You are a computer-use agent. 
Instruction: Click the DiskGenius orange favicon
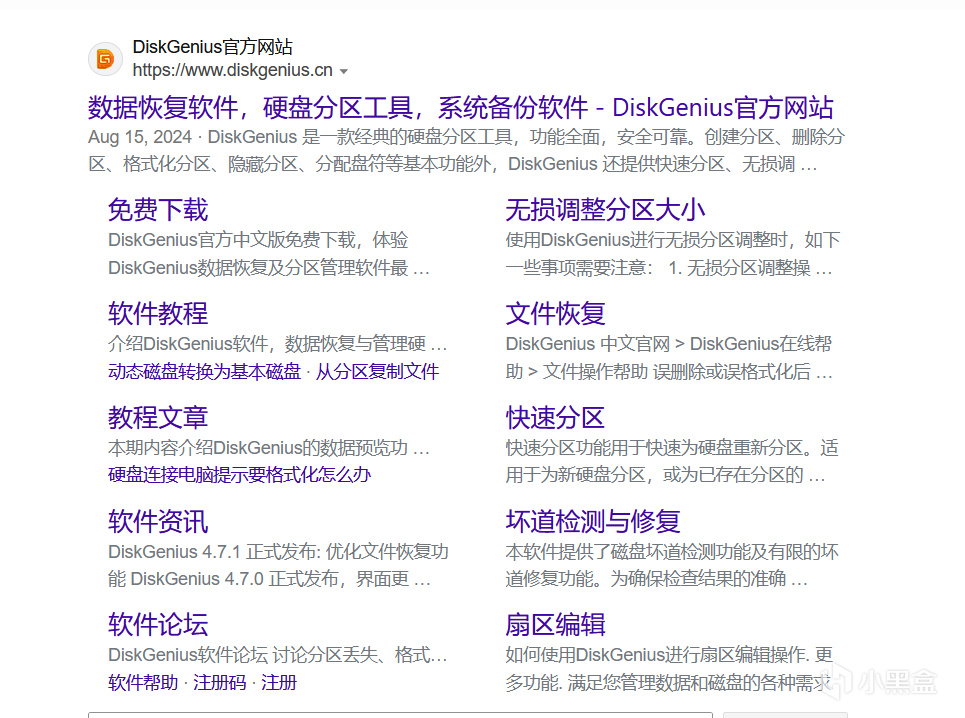click(x=105, y=59)
